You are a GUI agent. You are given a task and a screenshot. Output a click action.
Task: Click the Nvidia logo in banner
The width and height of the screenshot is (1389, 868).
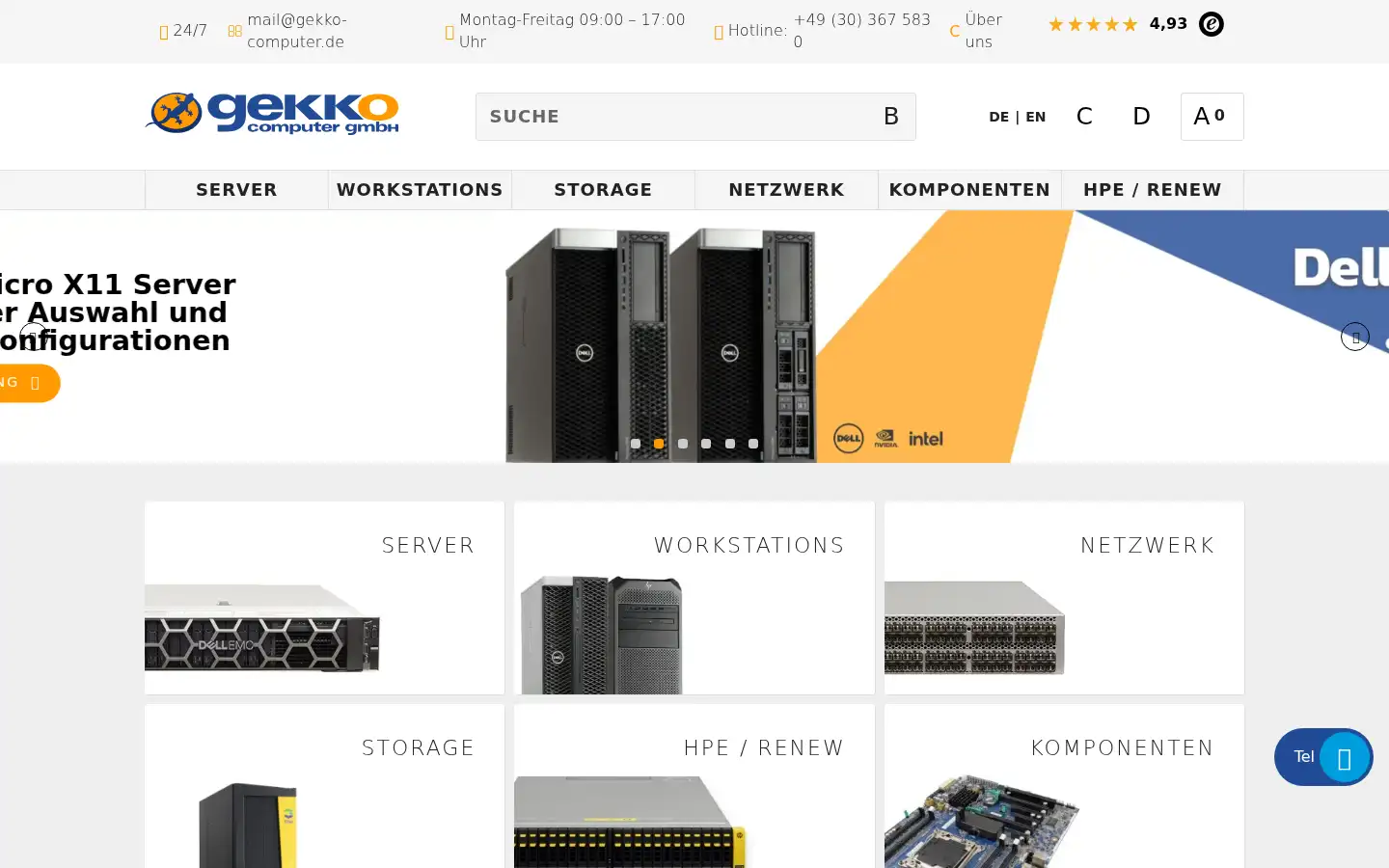[885, 439]
